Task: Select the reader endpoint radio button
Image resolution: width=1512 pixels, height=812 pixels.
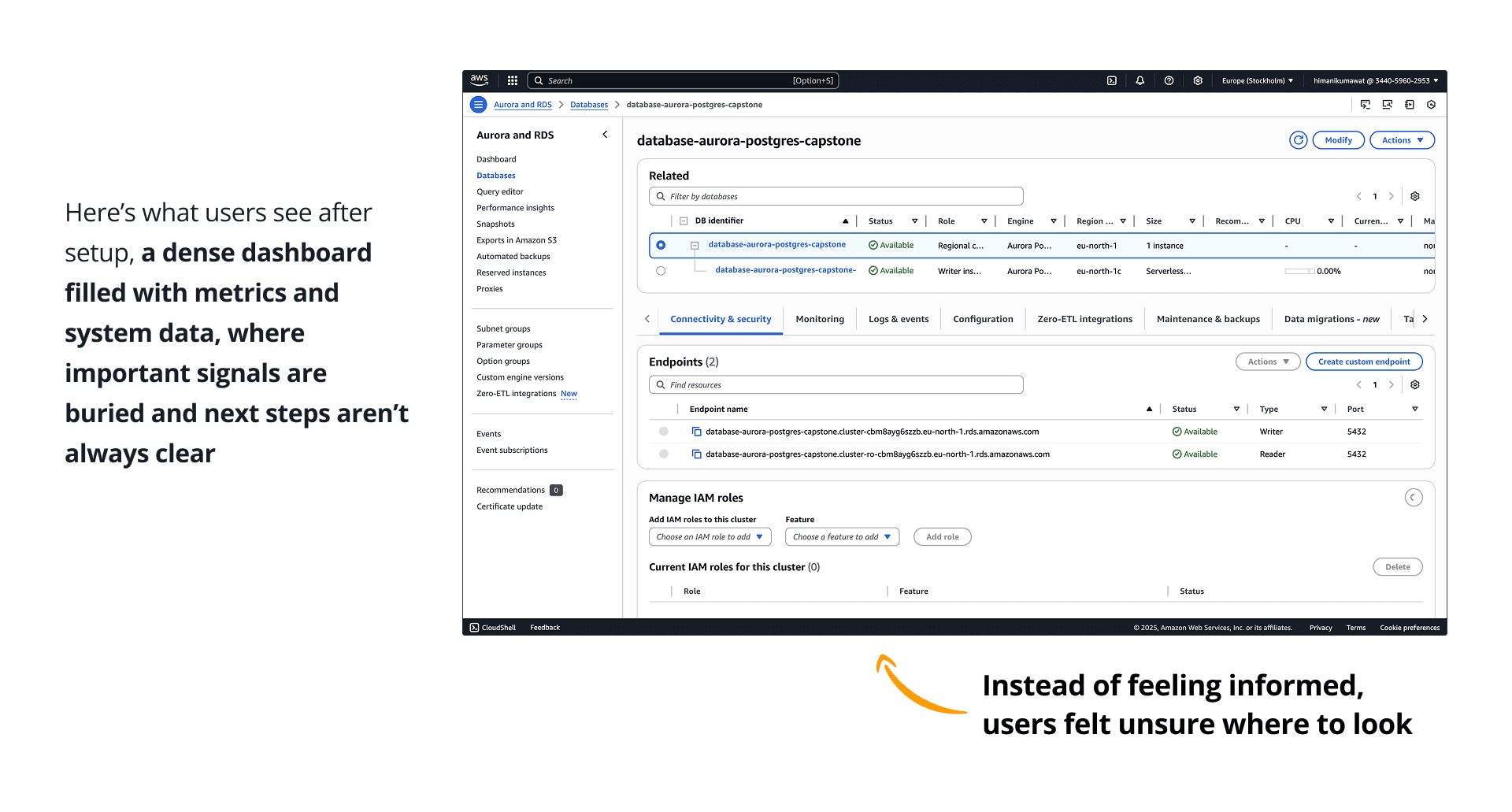Action: 664,454
